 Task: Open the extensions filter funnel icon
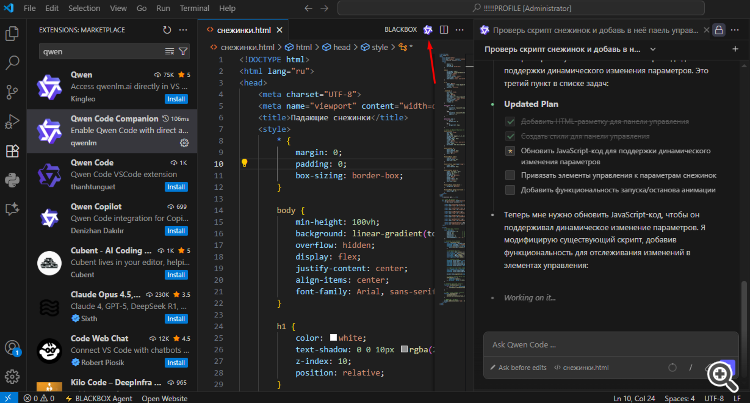coord(183,50)
